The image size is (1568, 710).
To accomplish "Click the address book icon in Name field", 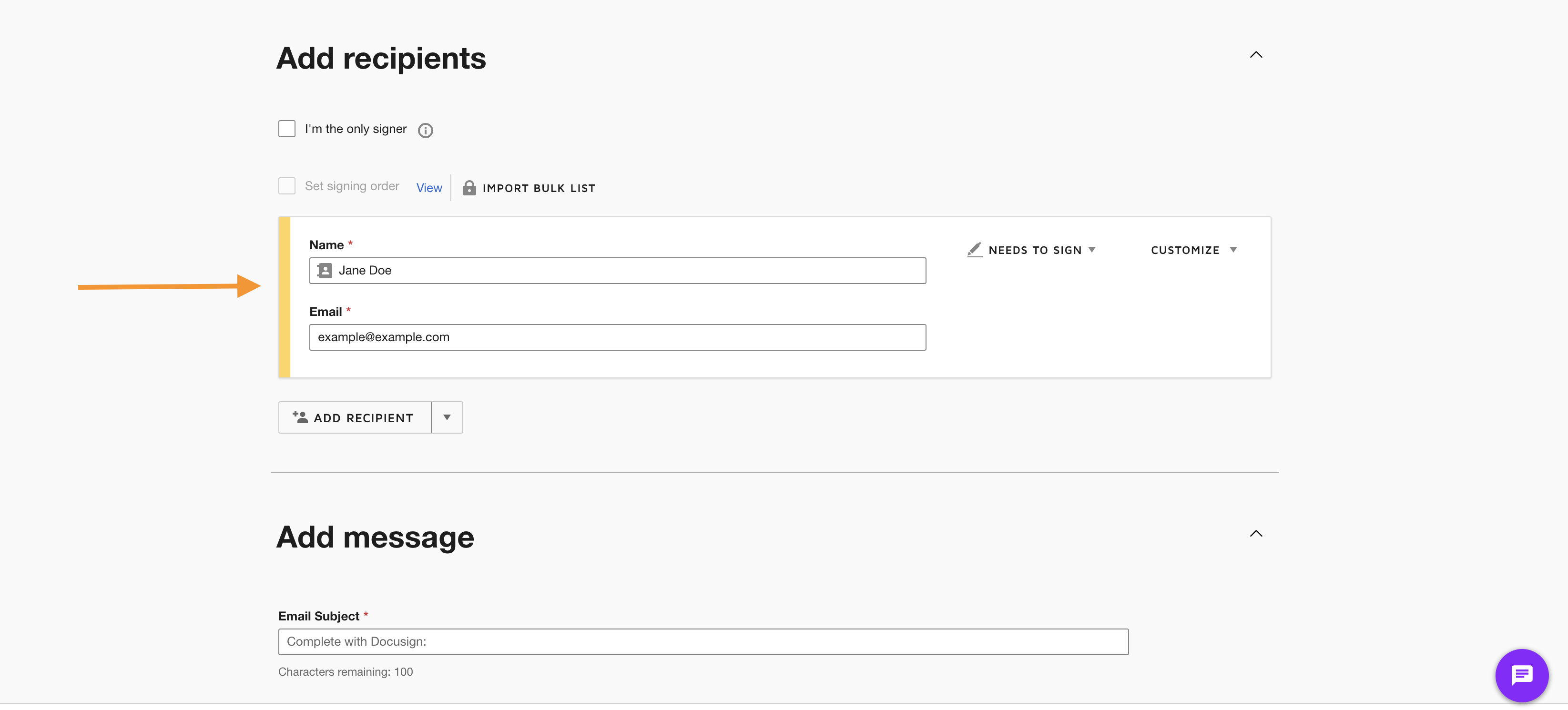I will click(325, 271).
